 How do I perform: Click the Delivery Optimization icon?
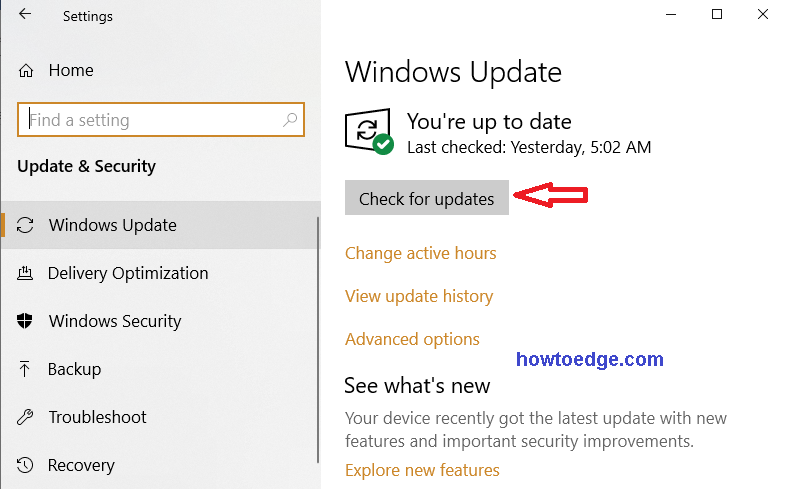click(27, 273)
